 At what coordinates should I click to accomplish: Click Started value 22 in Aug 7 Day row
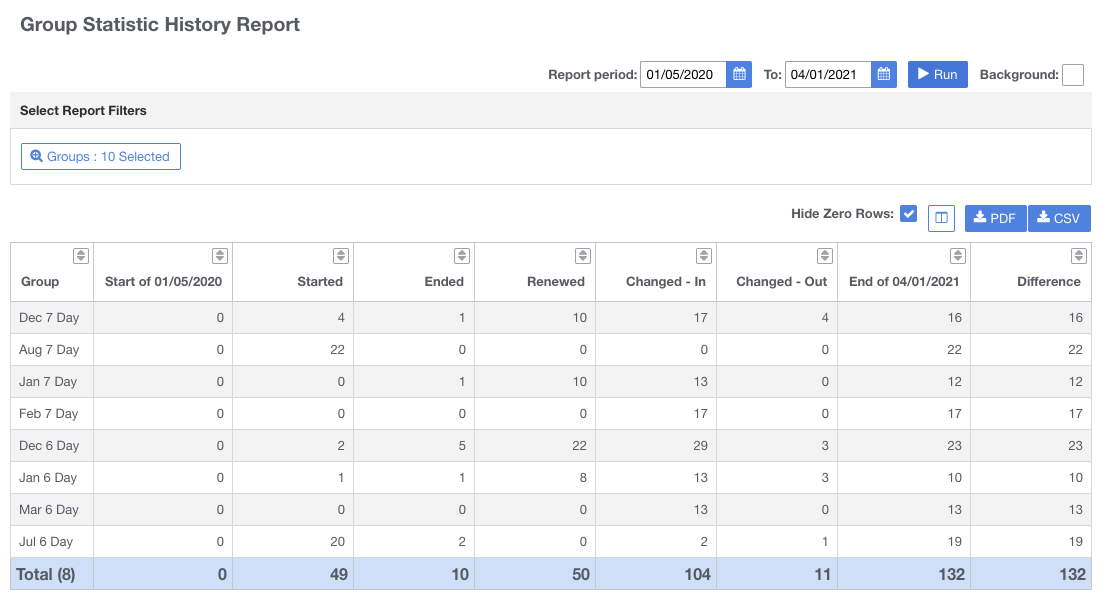pyautogui.click(x=337, y=349)
